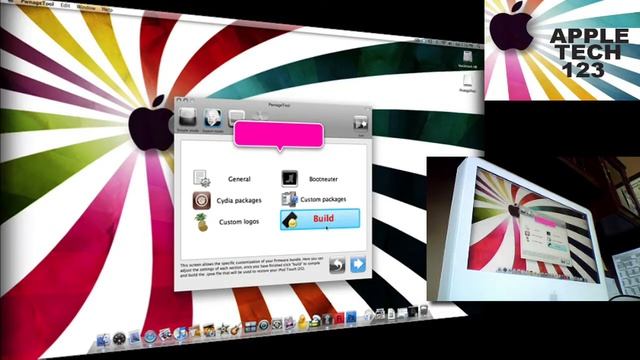Open the Help menu

tap(107, 9)
